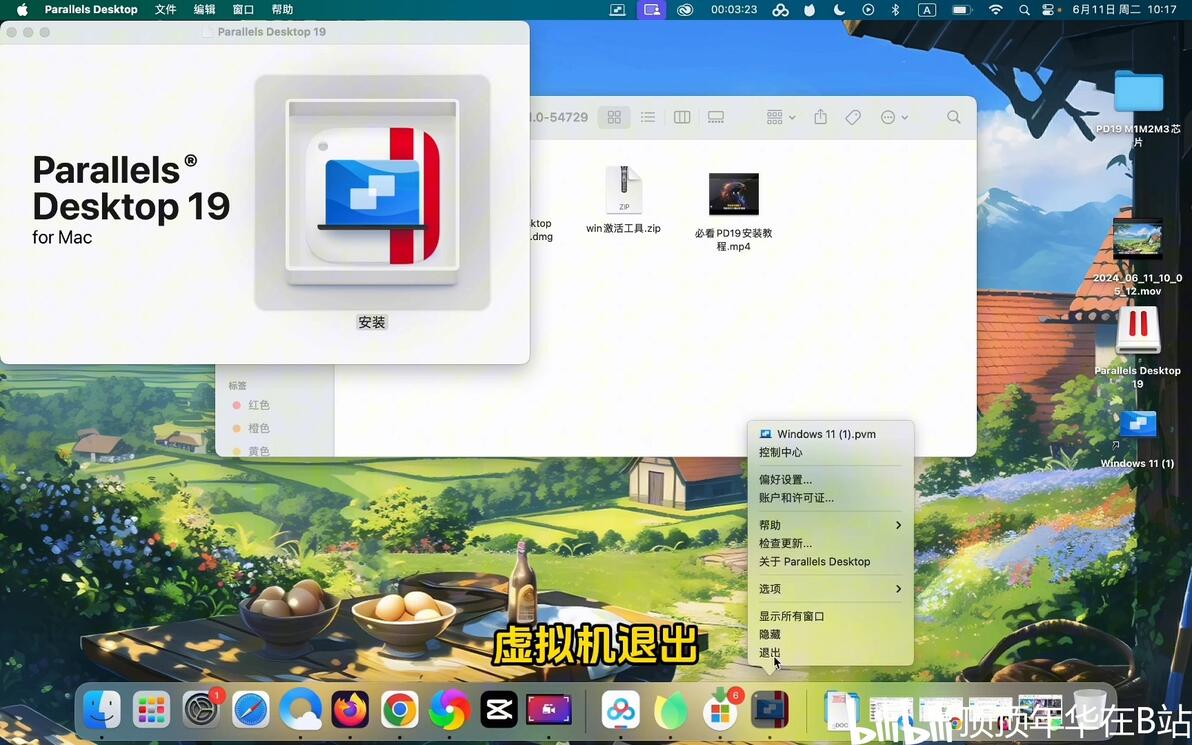Screen dimensions: 1192x745
Task: Switch Finder to gallery view
Action: click(x=715, y=117)
